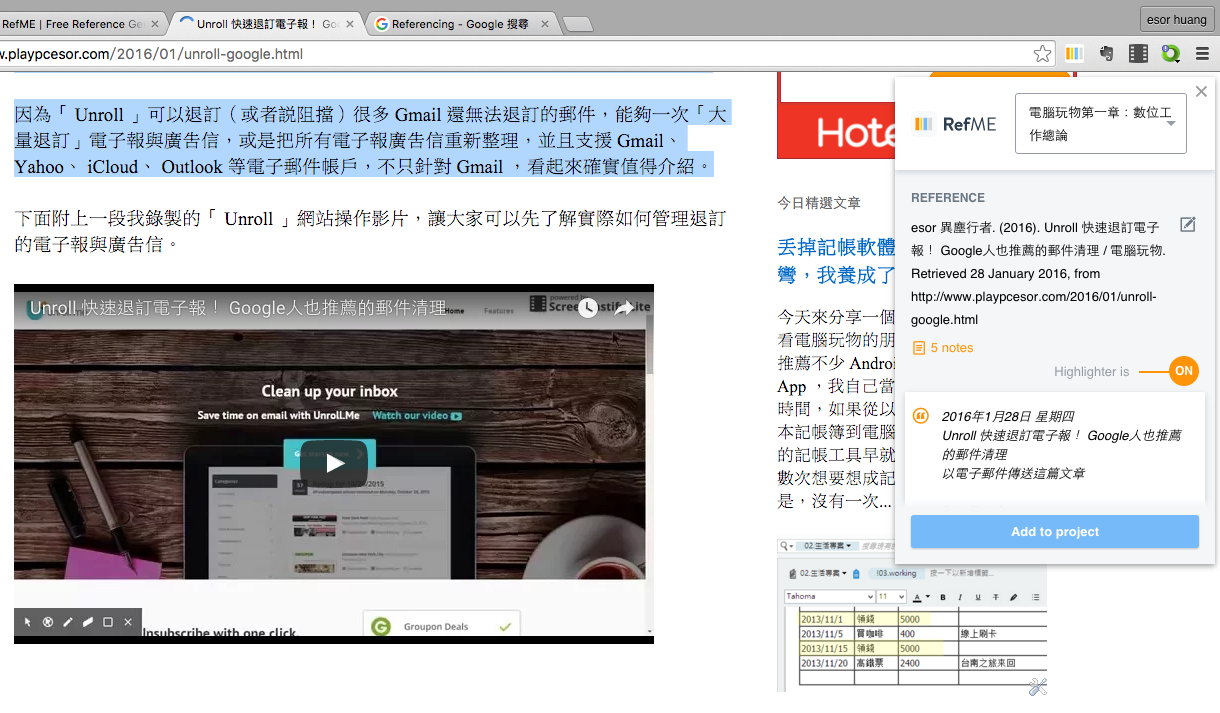Click the share arrow on video
1220x713 pixels.
click(624, 308)
